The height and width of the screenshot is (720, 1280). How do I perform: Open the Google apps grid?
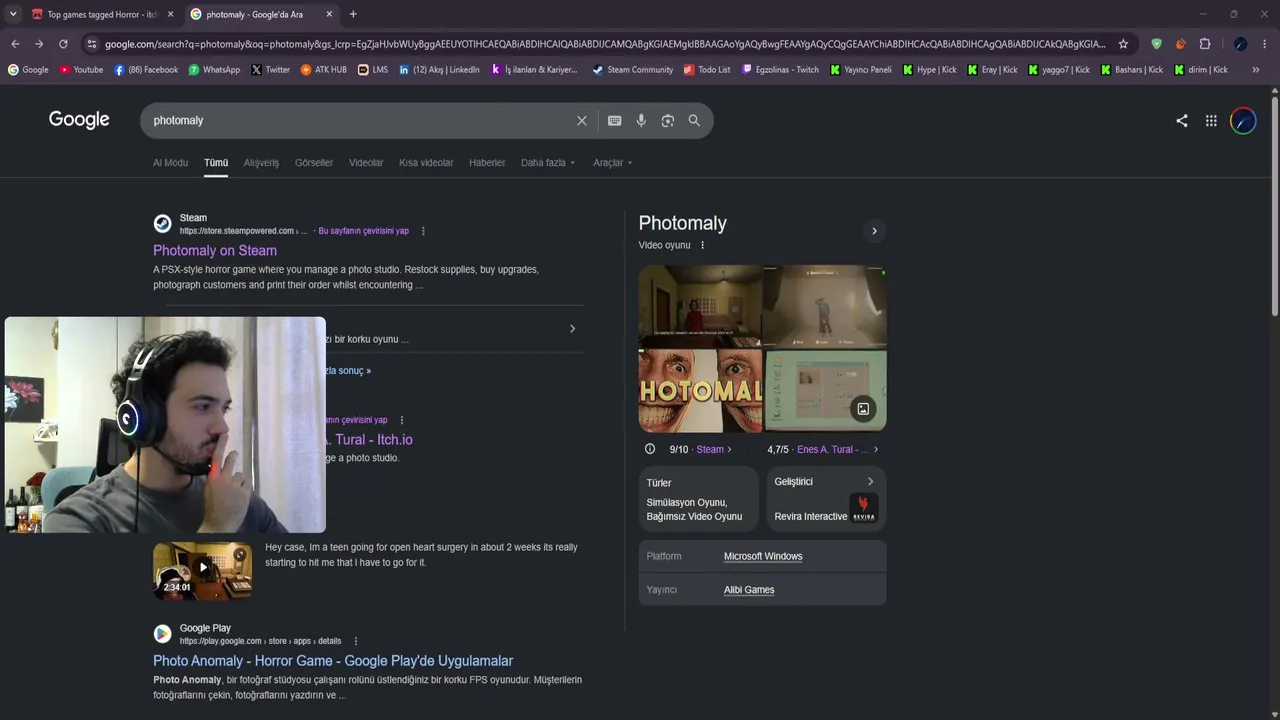point(1211,121)
